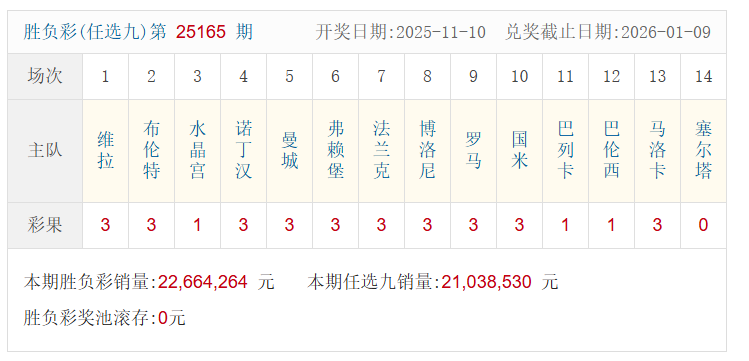This screenshot has width=749, height=361.
Task: Select the 任选九 sales amount 21,038,530
Action: [486, 282]
